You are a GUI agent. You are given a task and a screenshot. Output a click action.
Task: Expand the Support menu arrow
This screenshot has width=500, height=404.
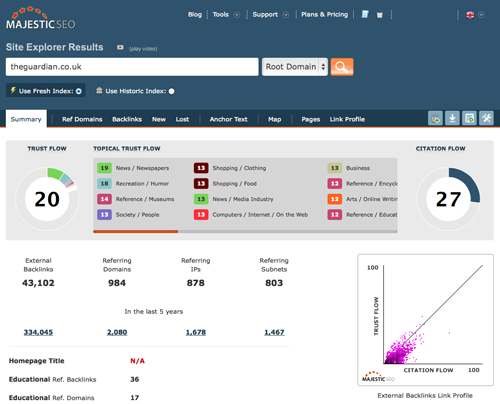pos(286,15)
